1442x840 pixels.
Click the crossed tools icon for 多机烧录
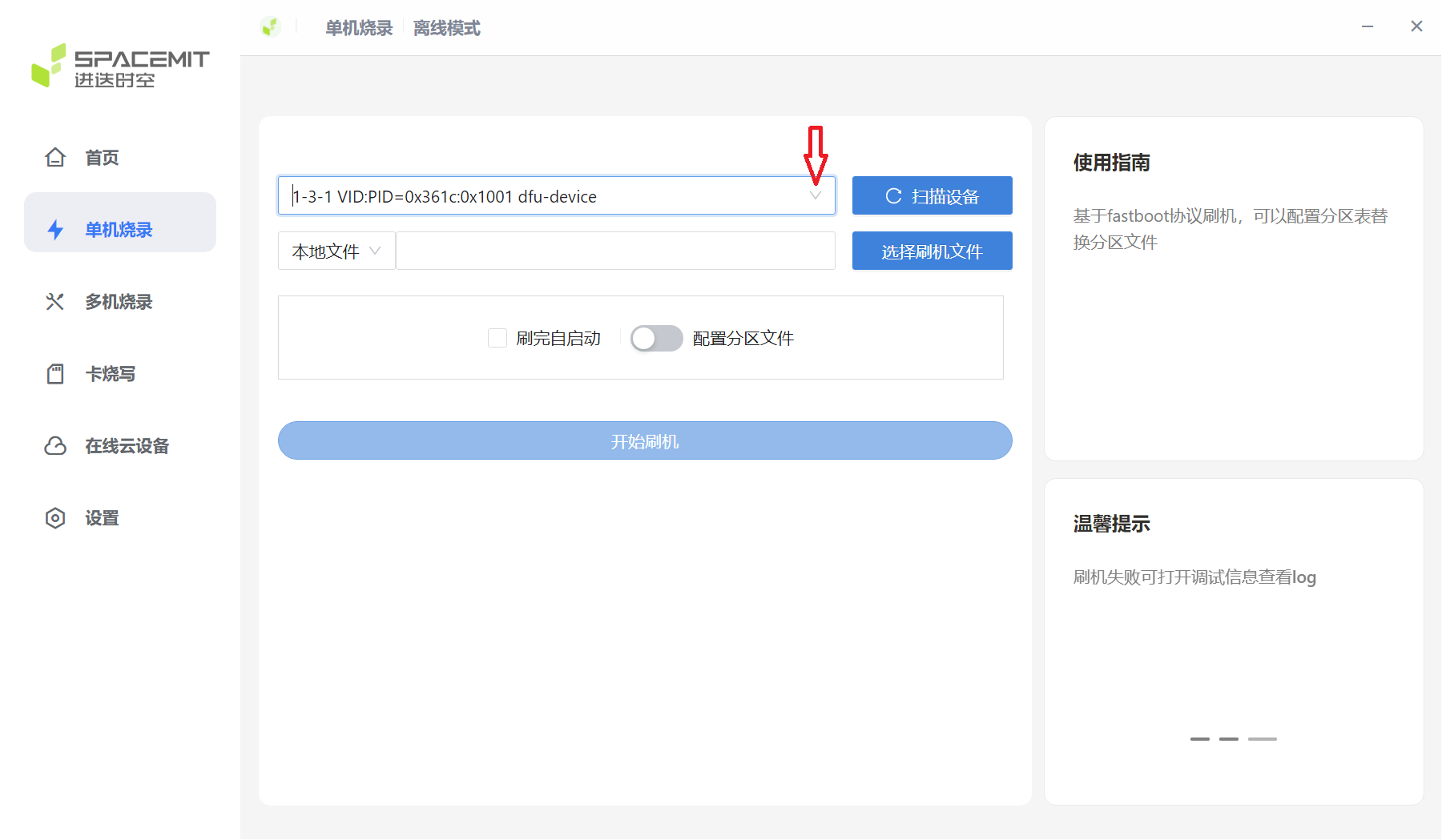click(54, 302)
